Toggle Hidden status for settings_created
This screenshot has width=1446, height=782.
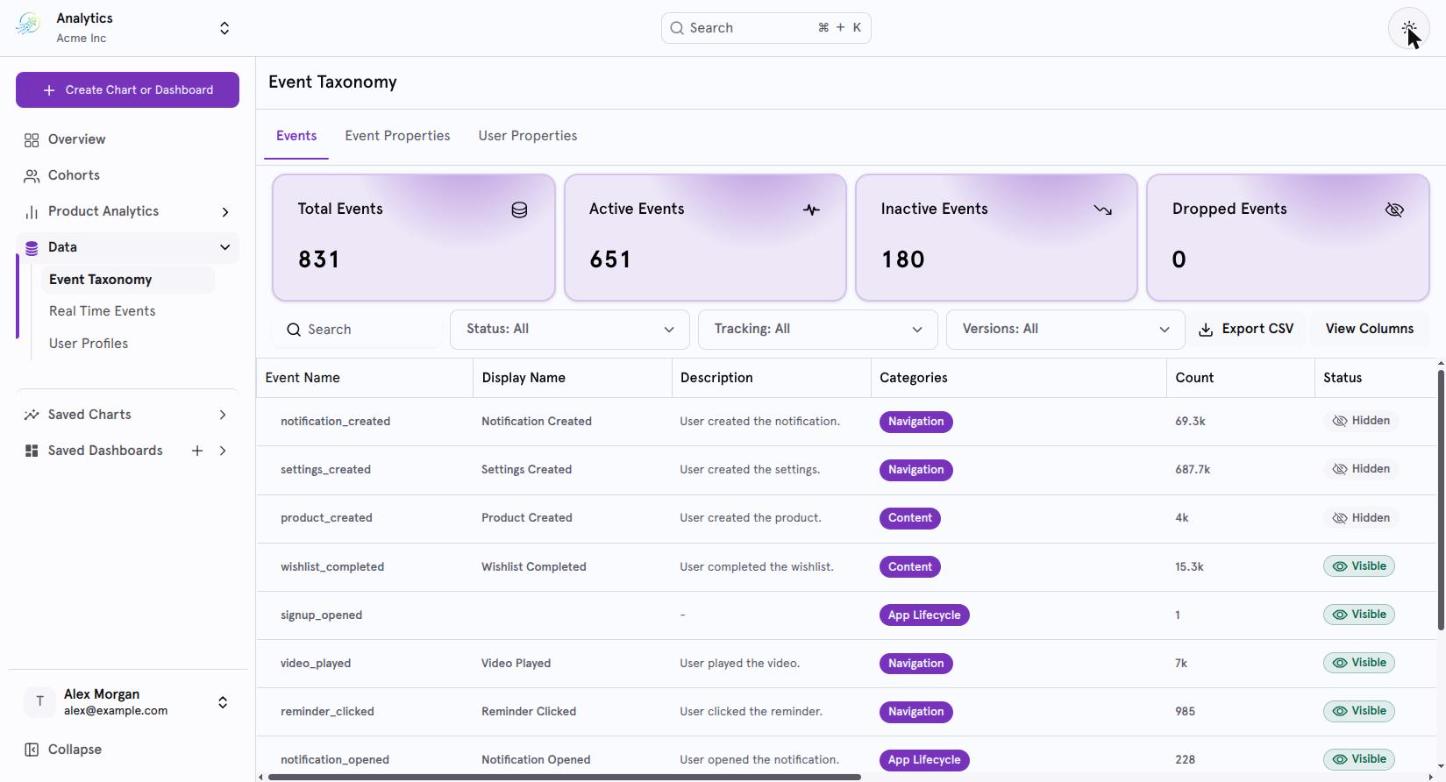[1361, 469]
